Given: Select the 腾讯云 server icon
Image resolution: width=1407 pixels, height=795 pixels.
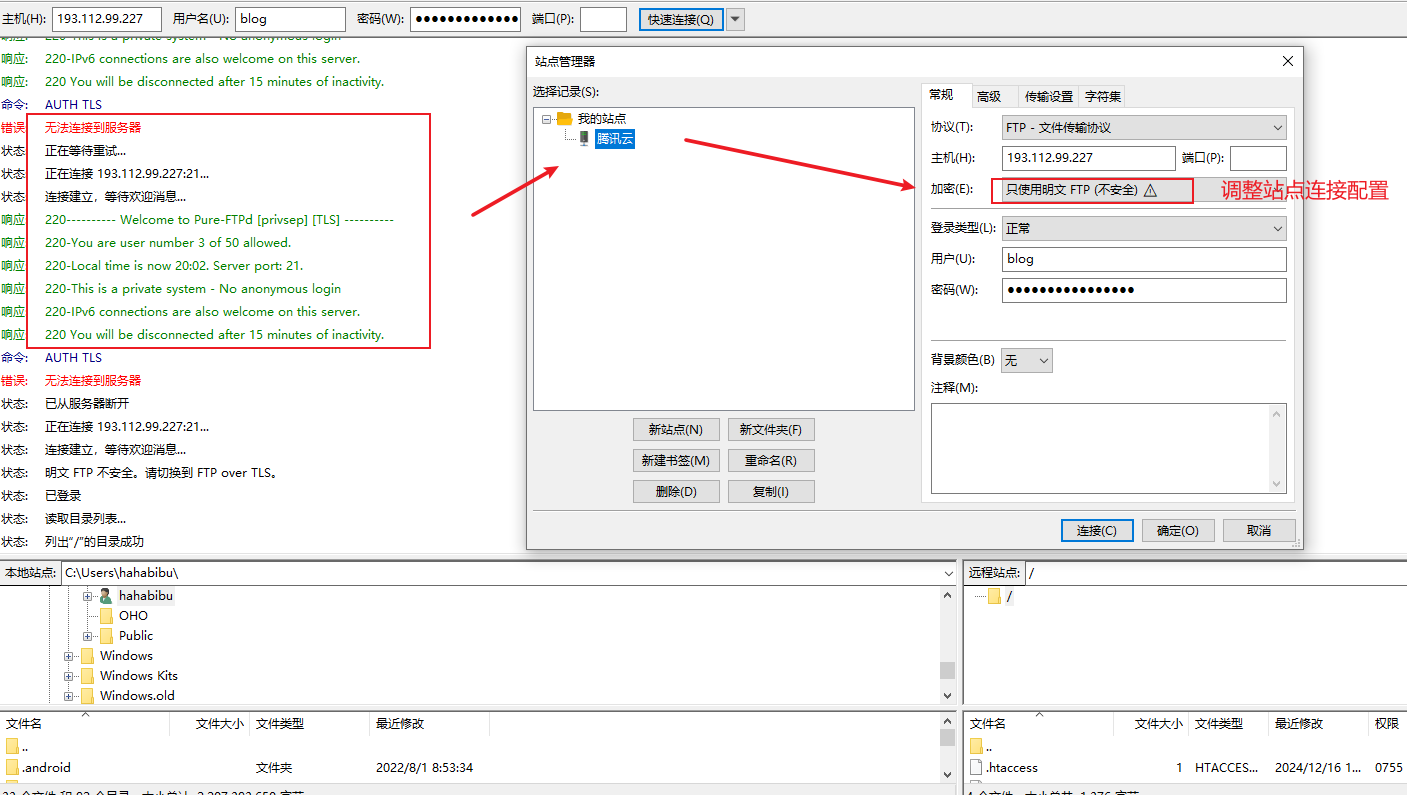Looking at the screenshot, I should pyautogui.click(x=584, y=139).
